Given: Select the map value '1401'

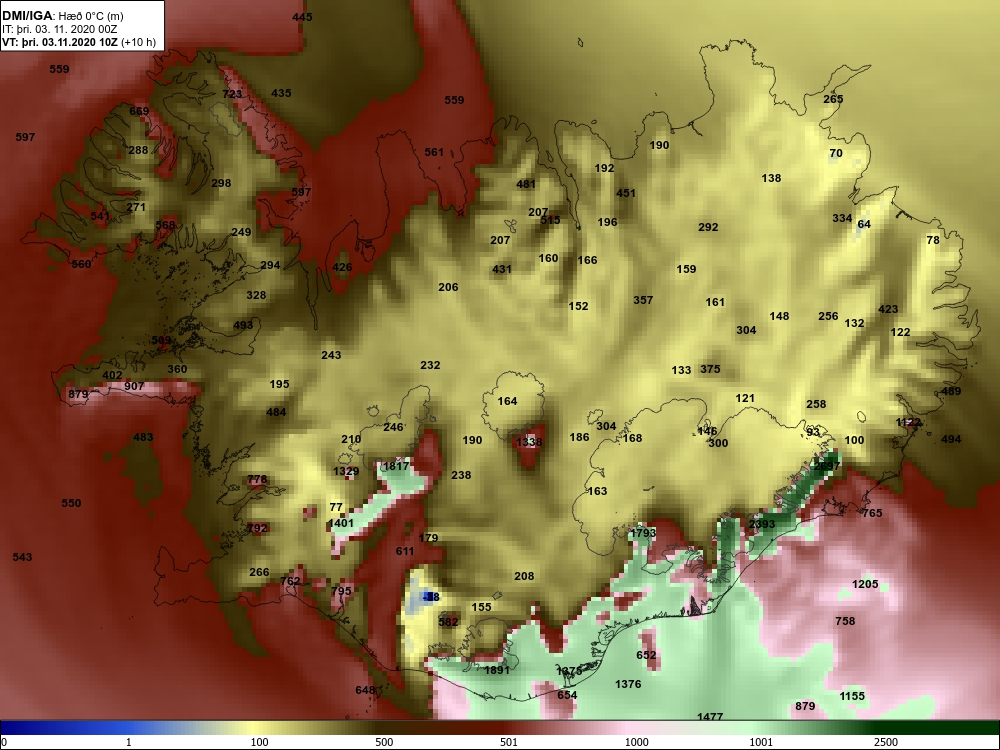Looking at the screenshot, I should [341, 523].
